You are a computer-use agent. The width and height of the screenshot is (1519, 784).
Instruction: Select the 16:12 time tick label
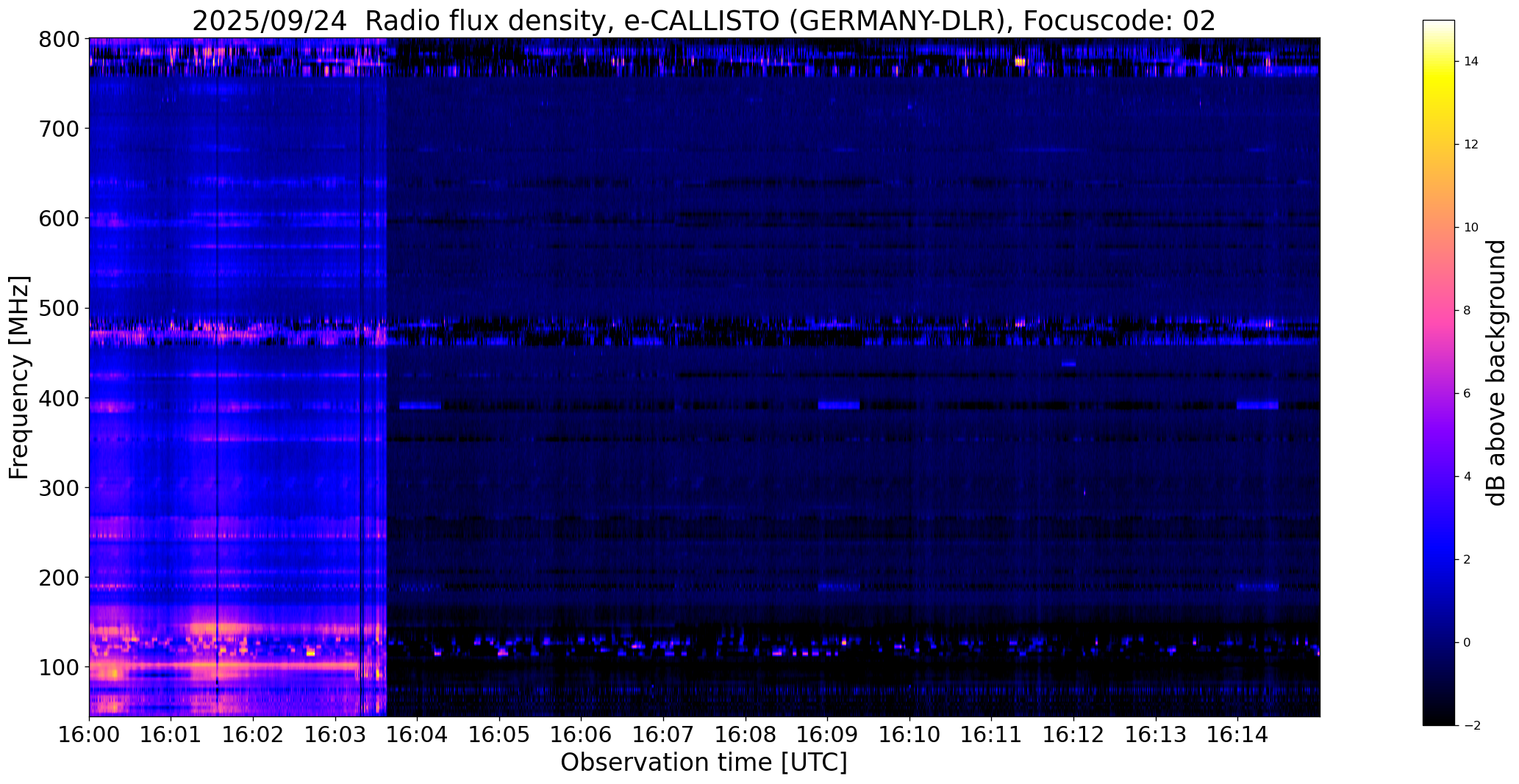pos(1073,735)
